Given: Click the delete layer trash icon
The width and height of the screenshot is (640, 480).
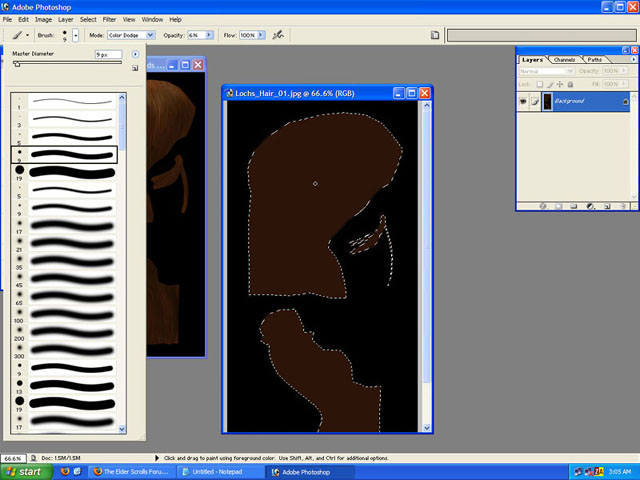Looking at the screenshot, I should point(622,206).
